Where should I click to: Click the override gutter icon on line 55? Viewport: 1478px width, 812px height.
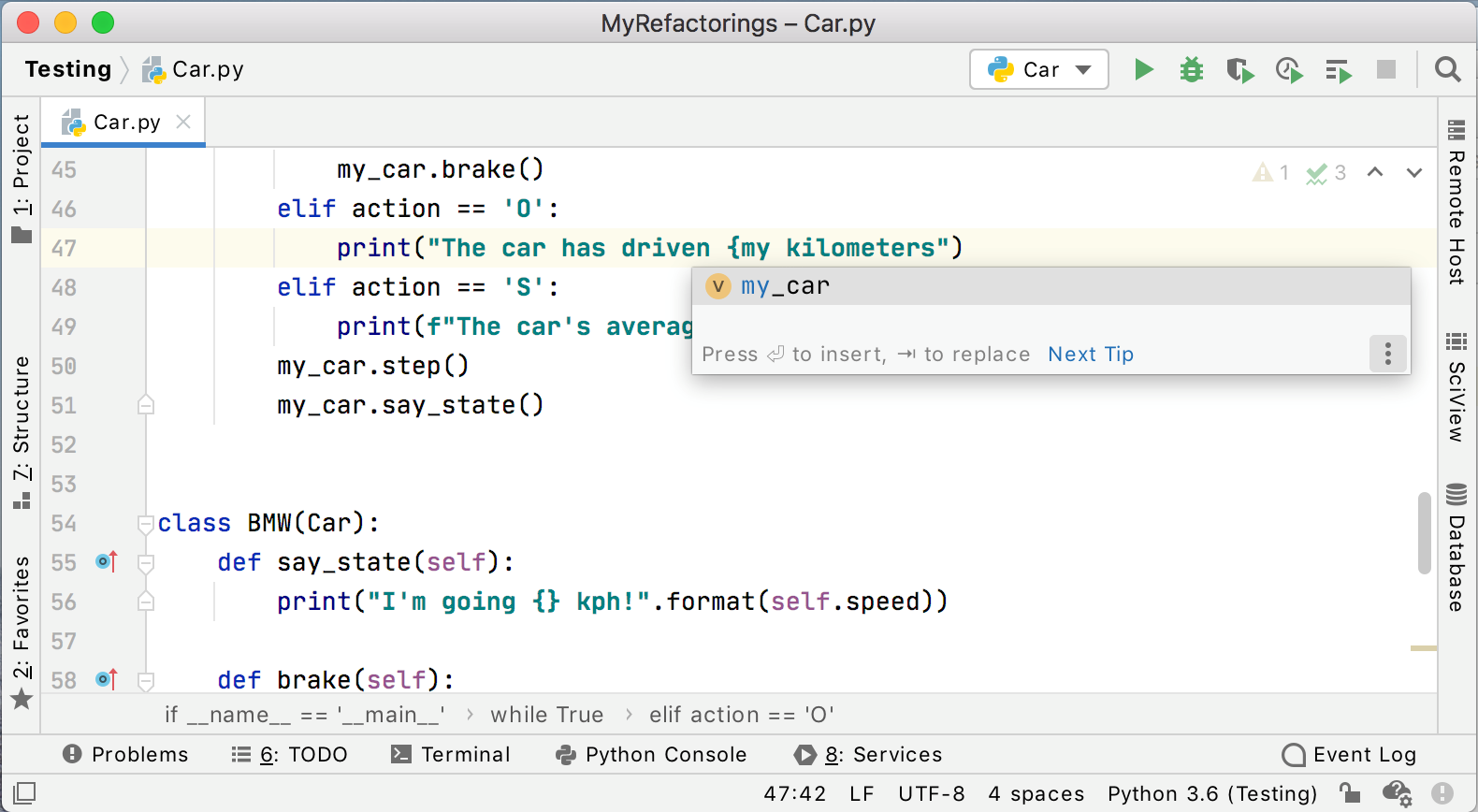pos(107,562)
